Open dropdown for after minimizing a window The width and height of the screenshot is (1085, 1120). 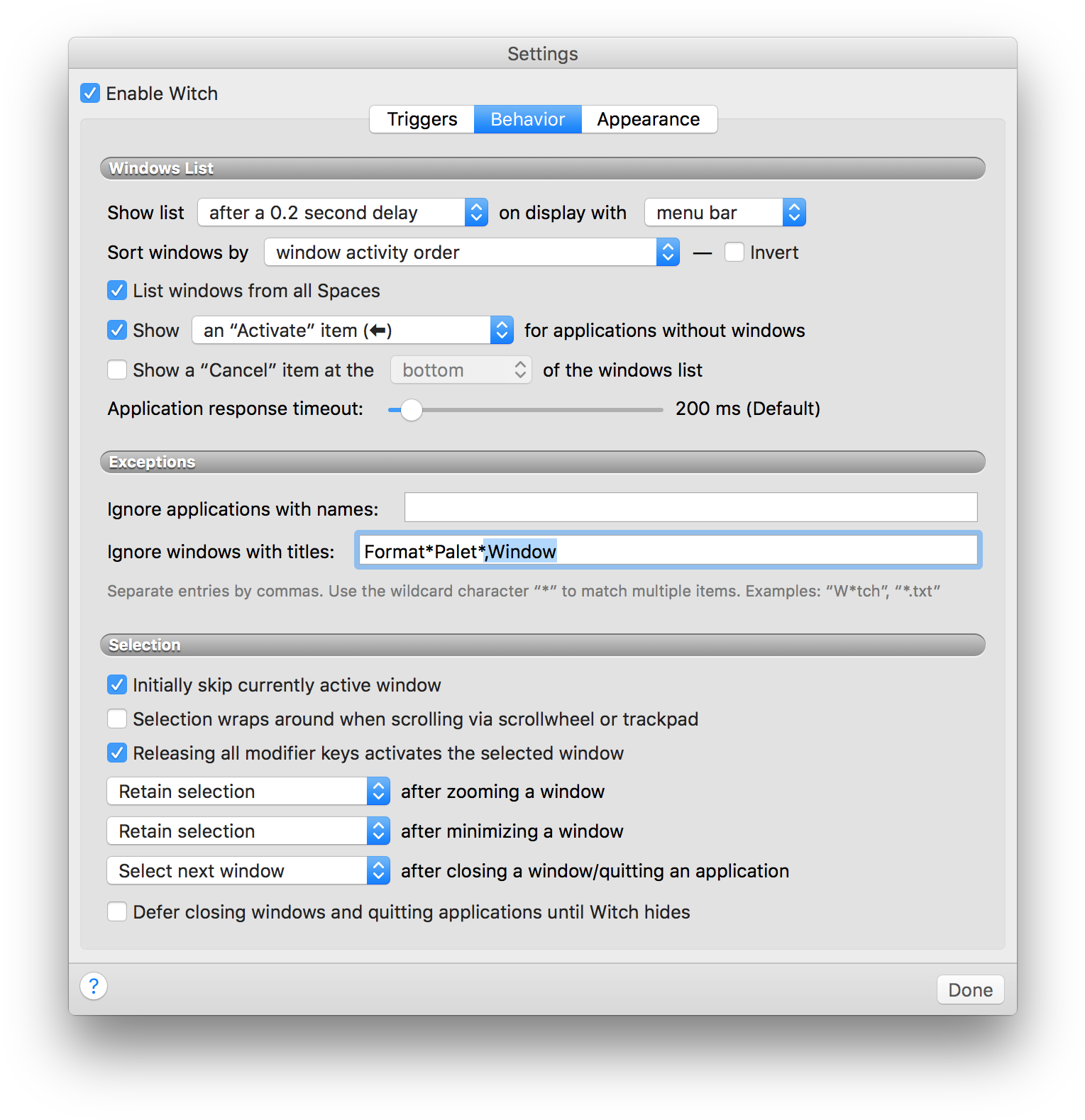coord(248,831)
